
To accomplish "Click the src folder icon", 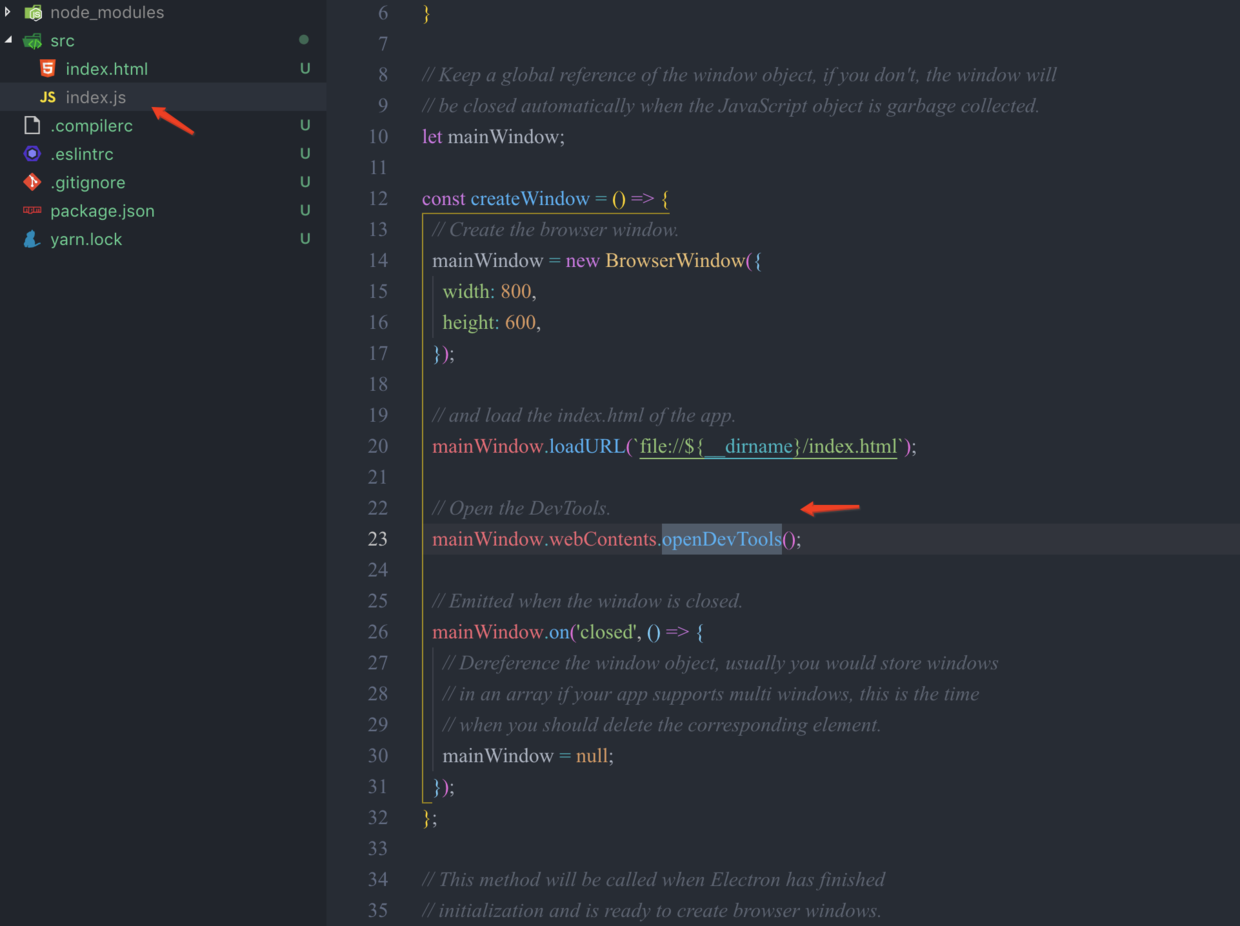I will click(x=33, y=41).
